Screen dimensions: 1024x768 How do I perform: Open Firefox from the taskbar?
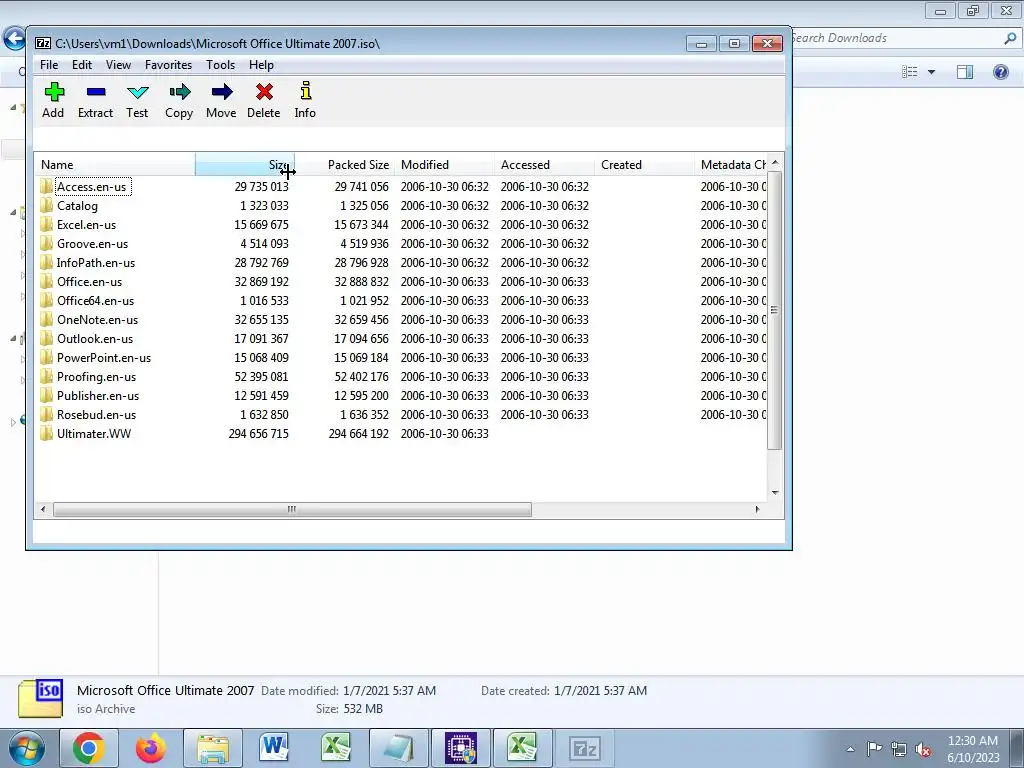pyautogui.click(x=151, y=748)
